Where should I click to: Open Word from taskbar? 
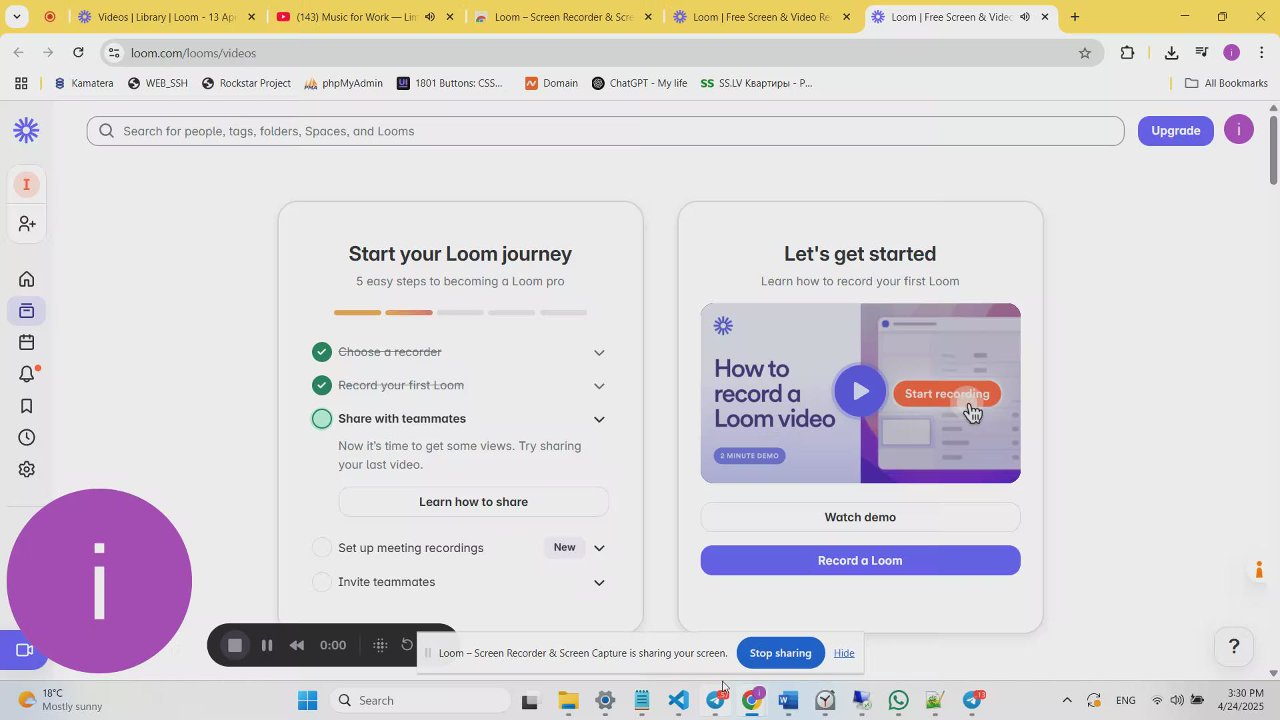point(788,700)
